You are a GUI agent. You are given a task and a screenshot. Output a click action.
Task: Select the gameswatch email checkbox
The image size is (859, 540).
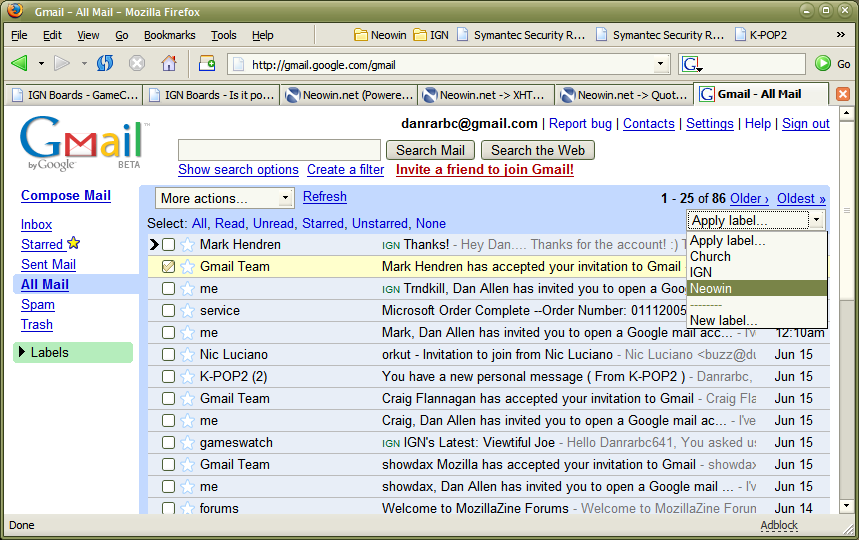(x=168, y=443)
